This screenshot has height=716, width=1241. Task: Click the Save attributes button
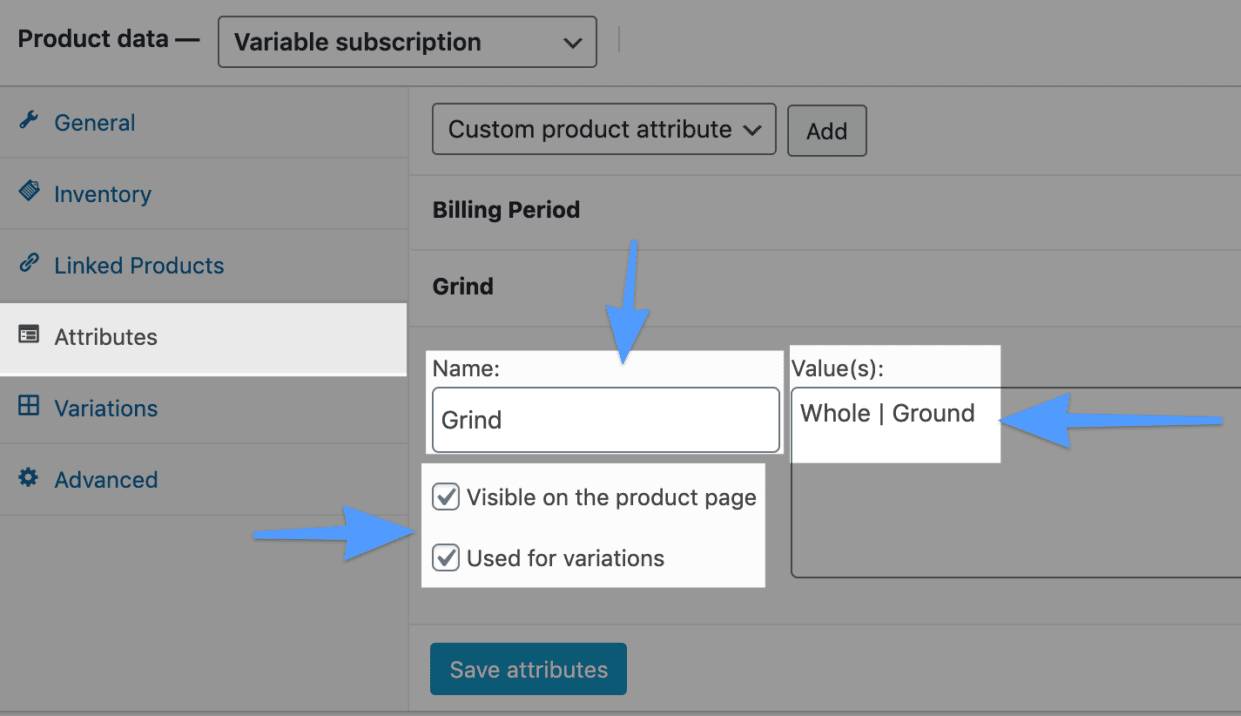coord(528,669)
